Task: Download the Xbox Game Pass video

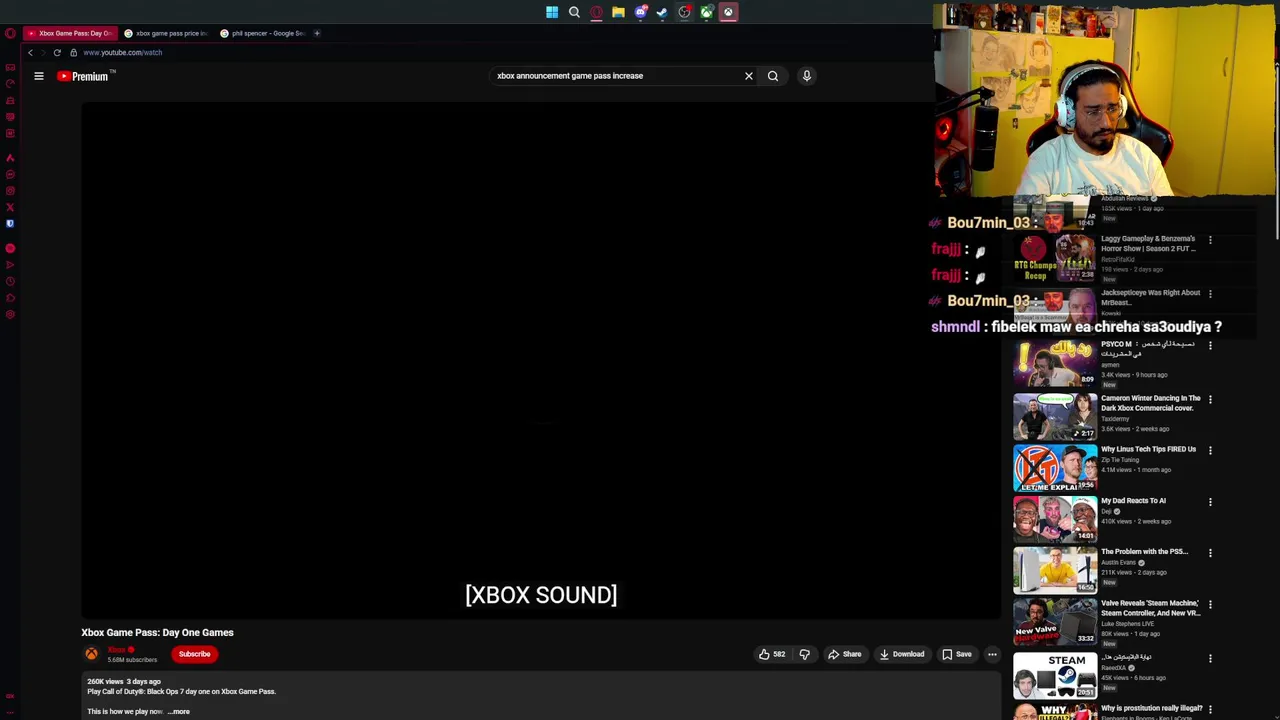Action: click(902, 654)
